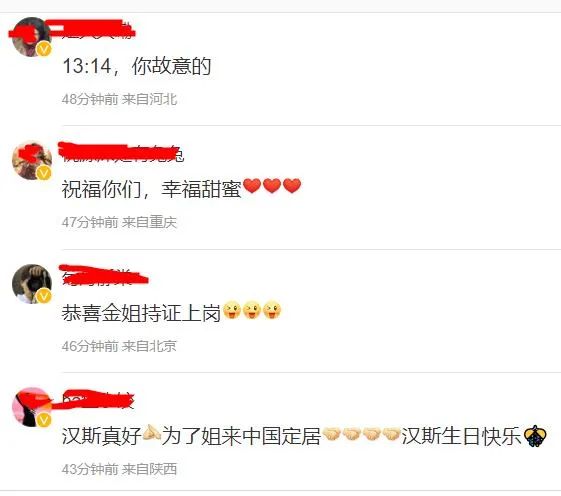Click the verified V badge on first avatar
Viewport: 561px width, 496px height.
(44, 49)
